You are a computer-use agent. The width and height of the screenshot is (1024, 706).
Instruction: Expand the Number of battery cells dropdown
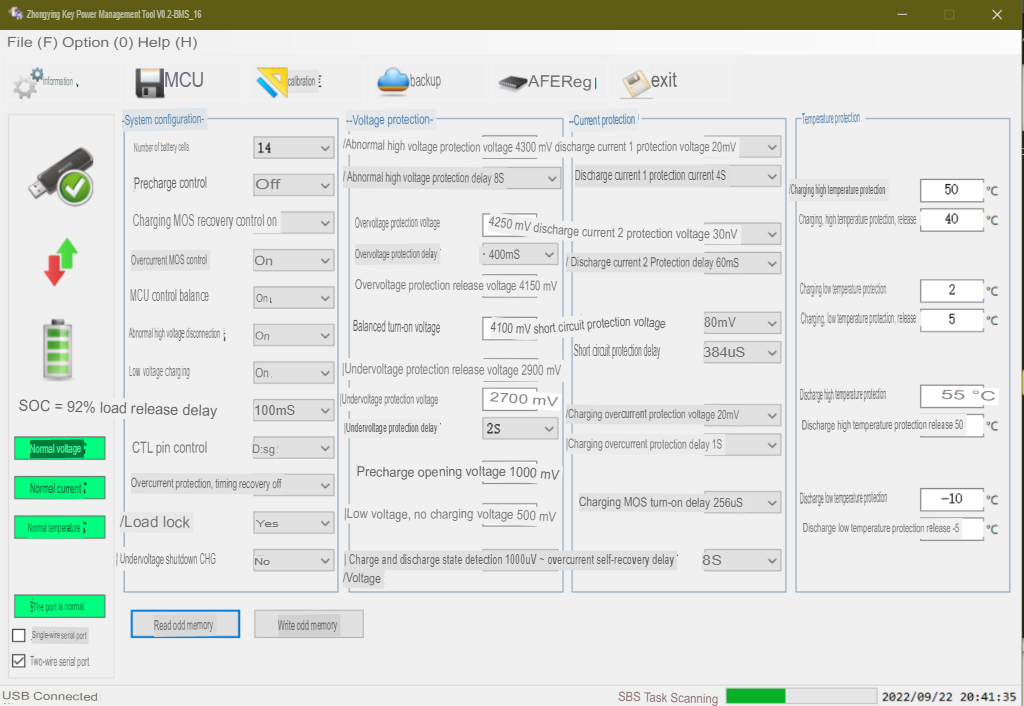[293, 148]
